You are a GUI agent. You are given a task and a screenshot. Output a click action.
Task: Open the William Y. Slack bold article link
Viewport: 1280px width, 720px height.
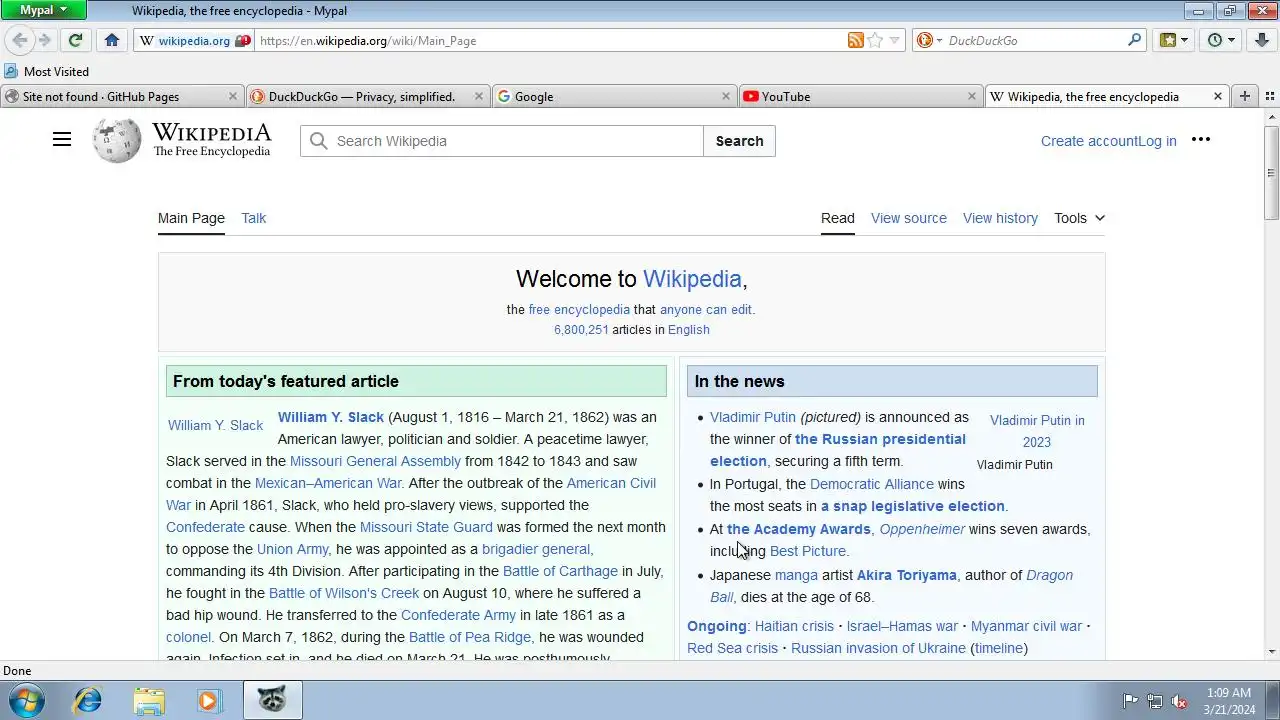click(x=331, y=417)
